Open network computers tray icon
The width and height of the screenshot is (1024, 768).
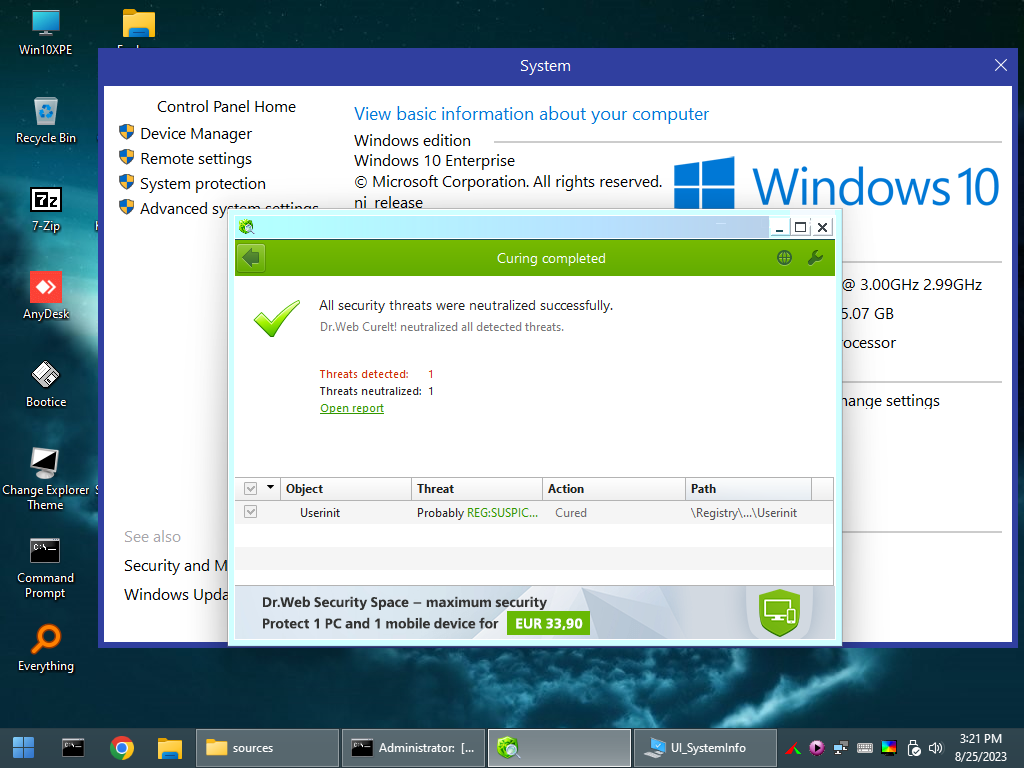pyautogui.click(x=840, y=748)
